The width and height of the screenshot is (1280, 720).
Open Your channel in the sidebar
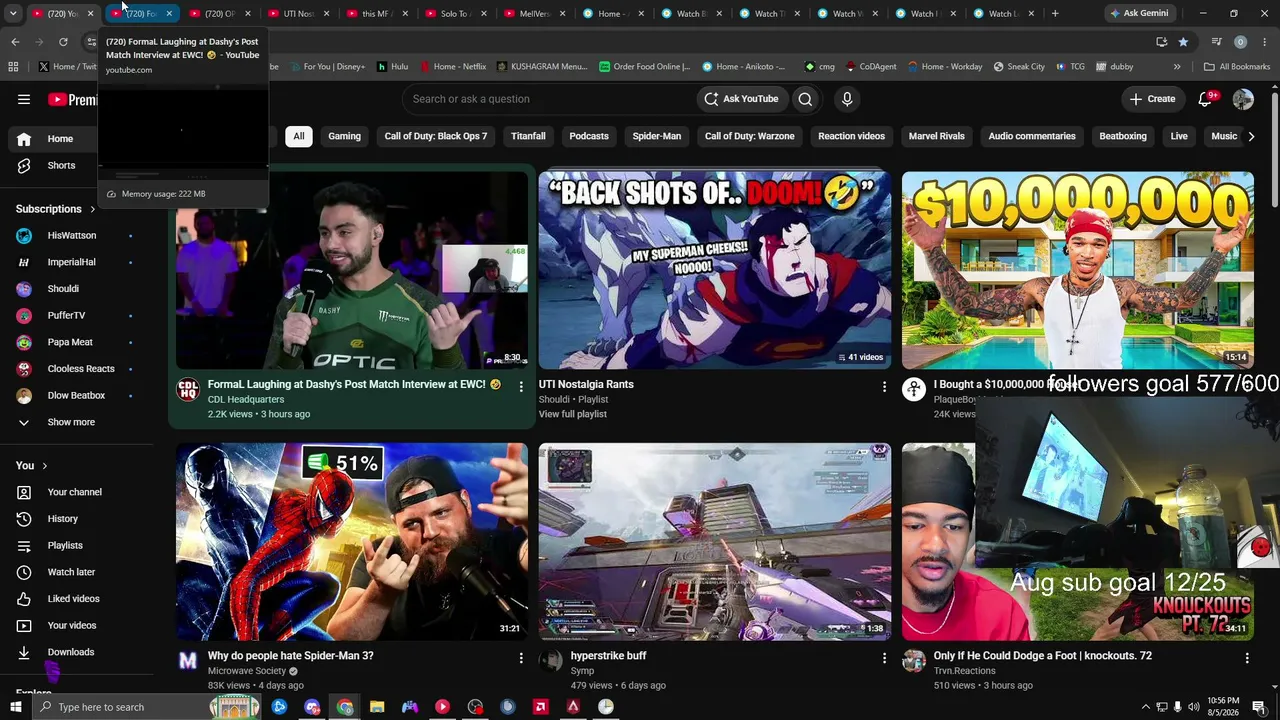pyautogui.click(x=74, y=492)
